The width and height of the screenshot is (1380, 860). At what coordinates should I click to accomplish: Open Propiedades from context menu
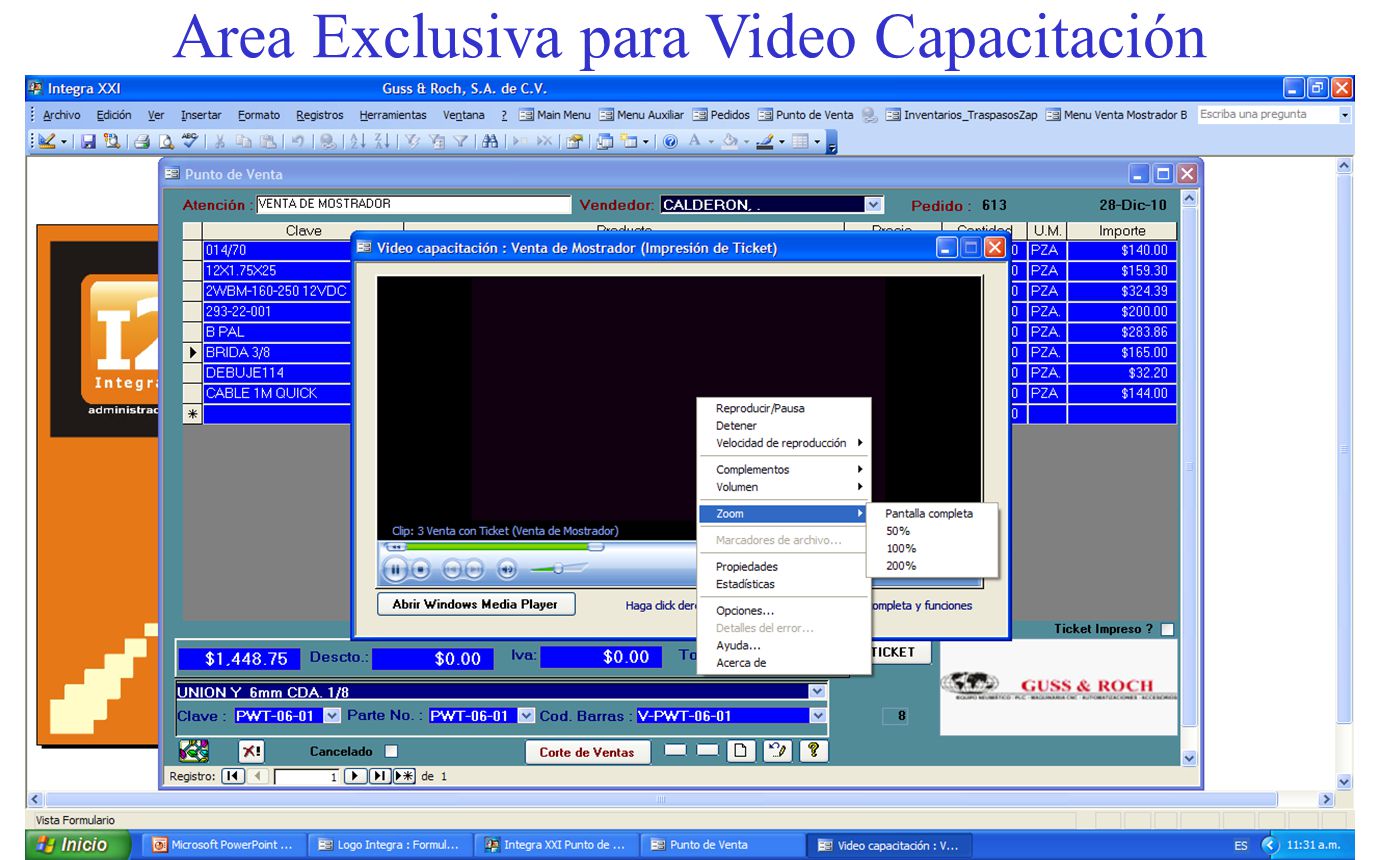(x=747, y=567)
